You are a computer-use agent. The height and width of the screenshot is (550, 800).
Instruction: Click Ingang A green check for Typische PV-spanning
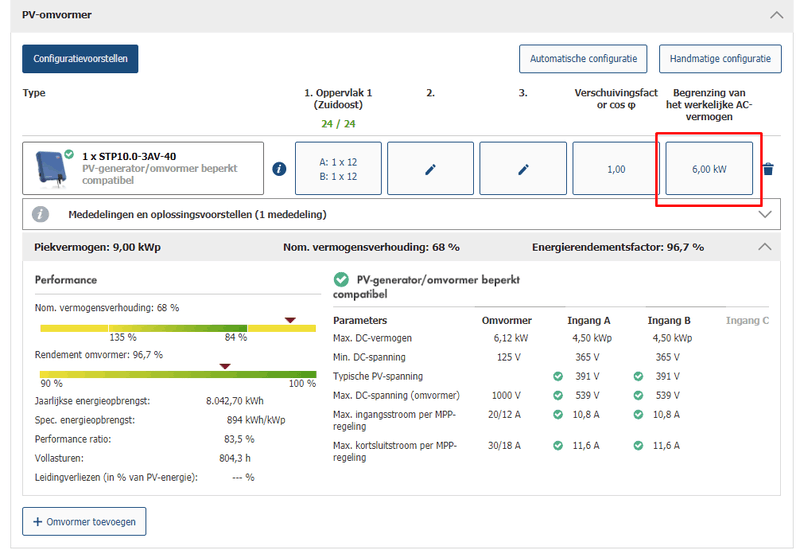[x=558, y=376]
